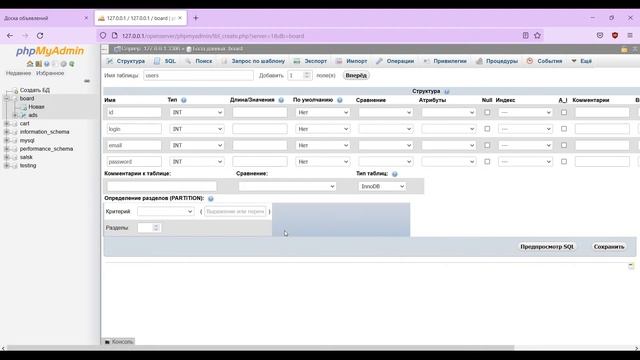Viewport: 640px width, 360px height.
Task: Click the length/values field for id row
Action: point(260,112)
